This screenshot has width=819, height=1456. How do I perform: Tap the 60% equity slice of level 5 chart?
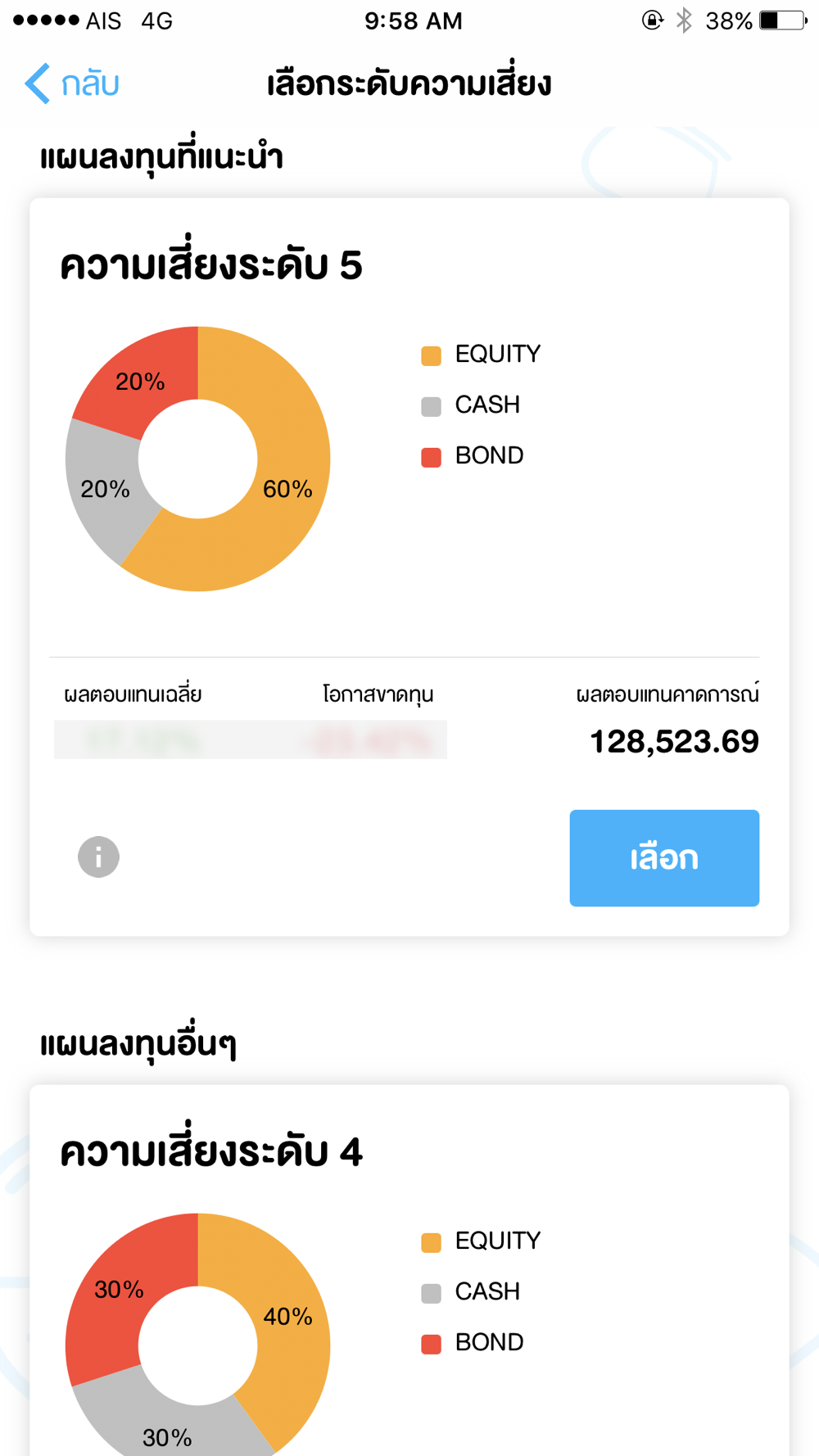click(287, 489)
